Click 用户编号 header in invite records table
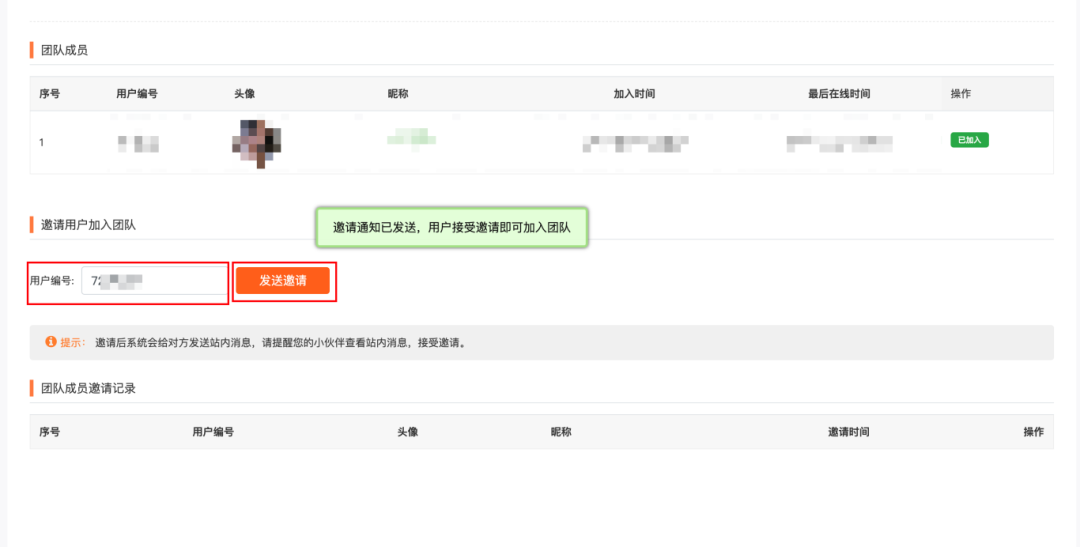 (213, 432)
